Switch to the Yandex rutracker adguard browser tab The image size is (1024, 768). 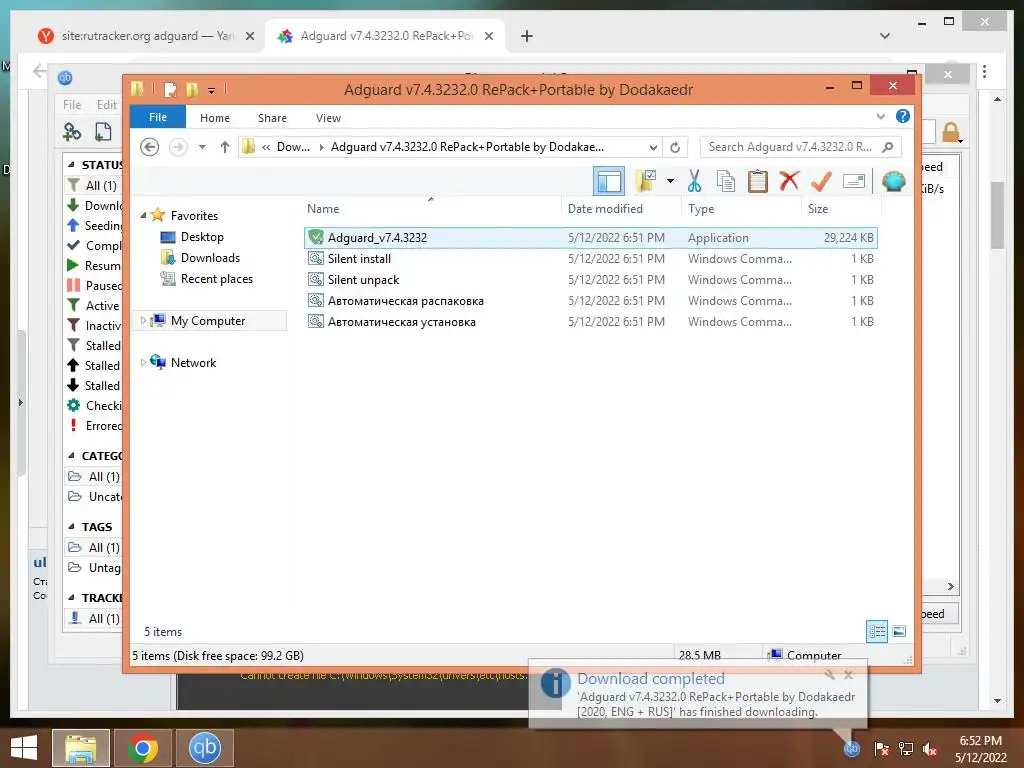pos(146,36)
